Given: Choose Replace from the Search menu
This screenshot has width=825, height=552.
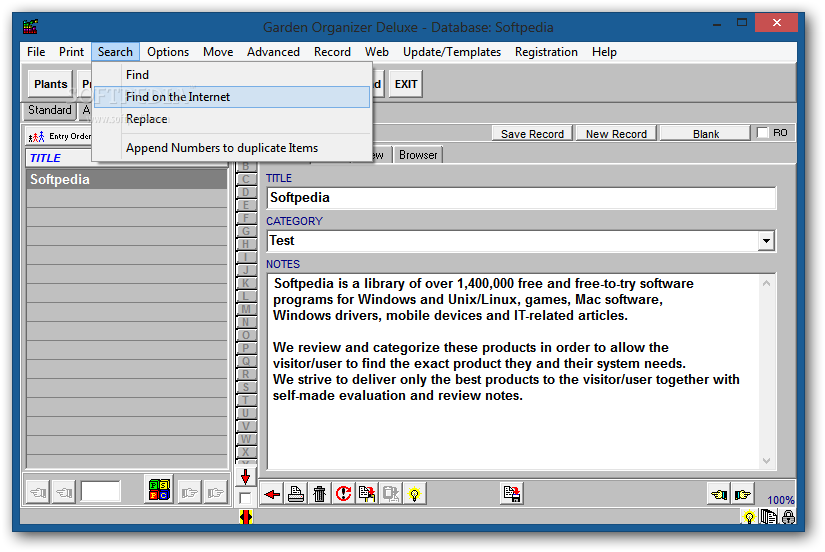Looking at the screenshot, I should 232,119.
